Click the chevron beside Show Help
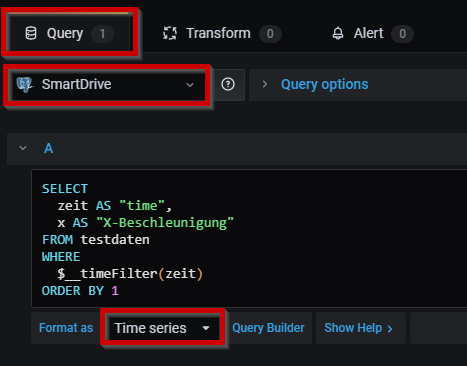Screen dimensions: 467x366 click(x=390, y=329)
